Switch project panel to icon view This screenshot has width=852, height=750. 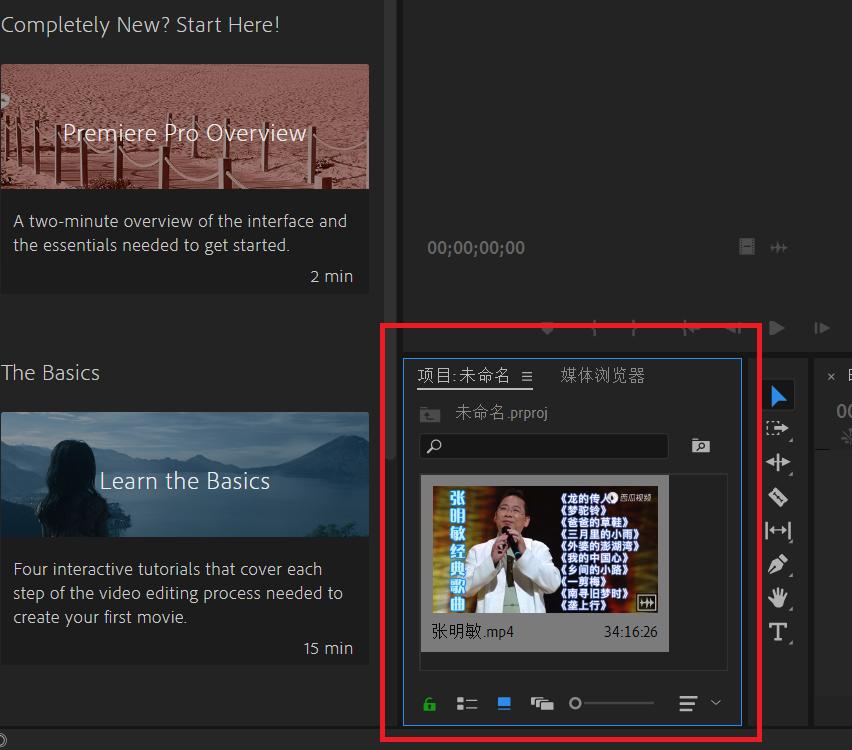[504, 704]
